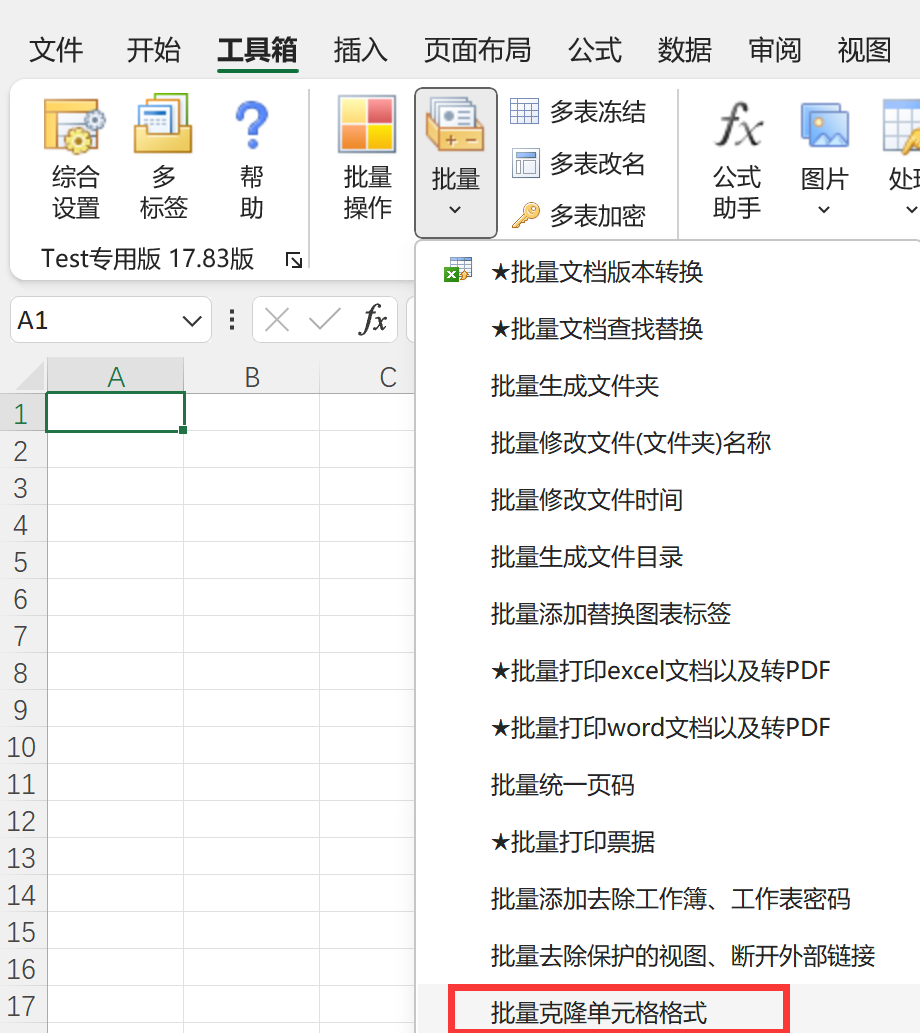Open the 数据 ribbon tab

tap(685, 50)
